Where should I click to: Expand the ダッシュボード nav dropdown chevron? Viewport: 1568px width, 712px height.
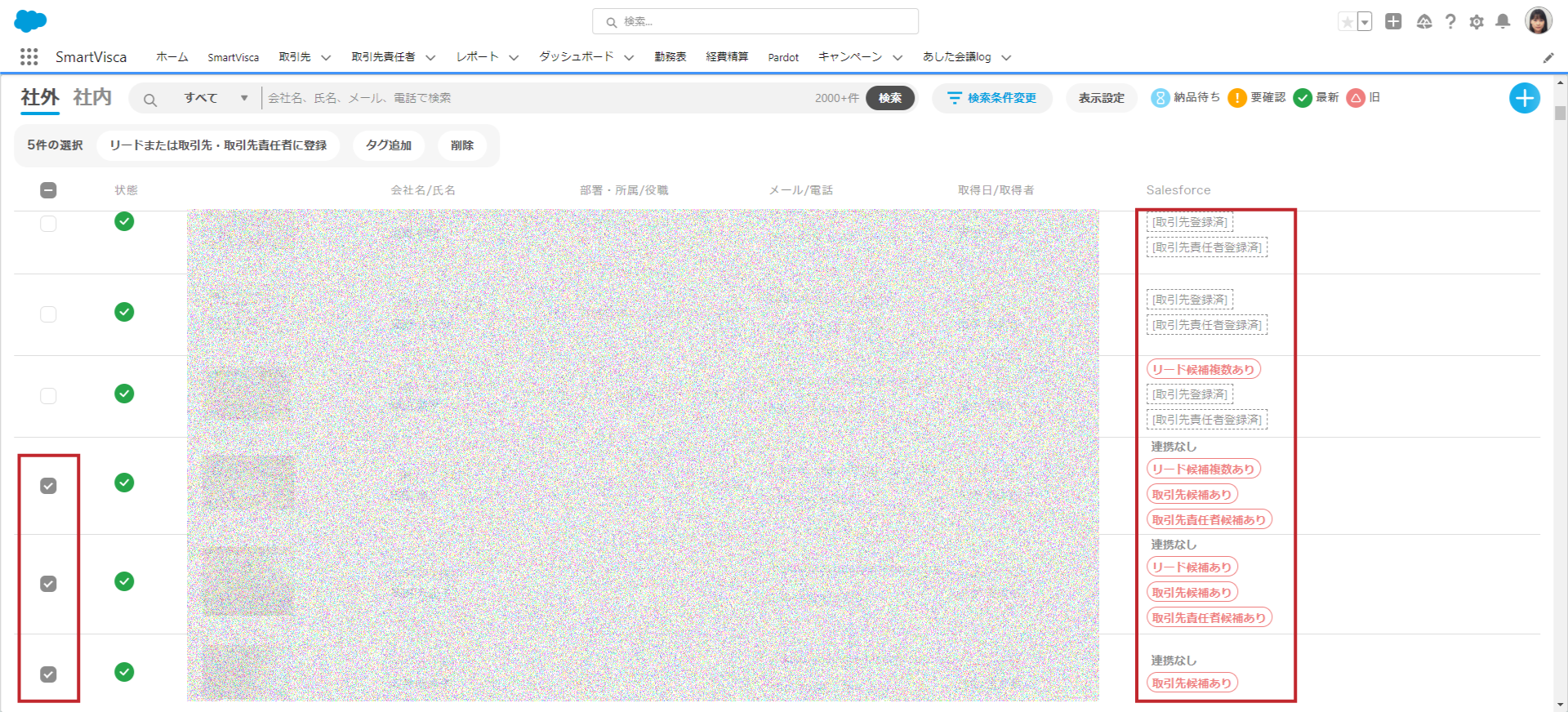[629, 57]
